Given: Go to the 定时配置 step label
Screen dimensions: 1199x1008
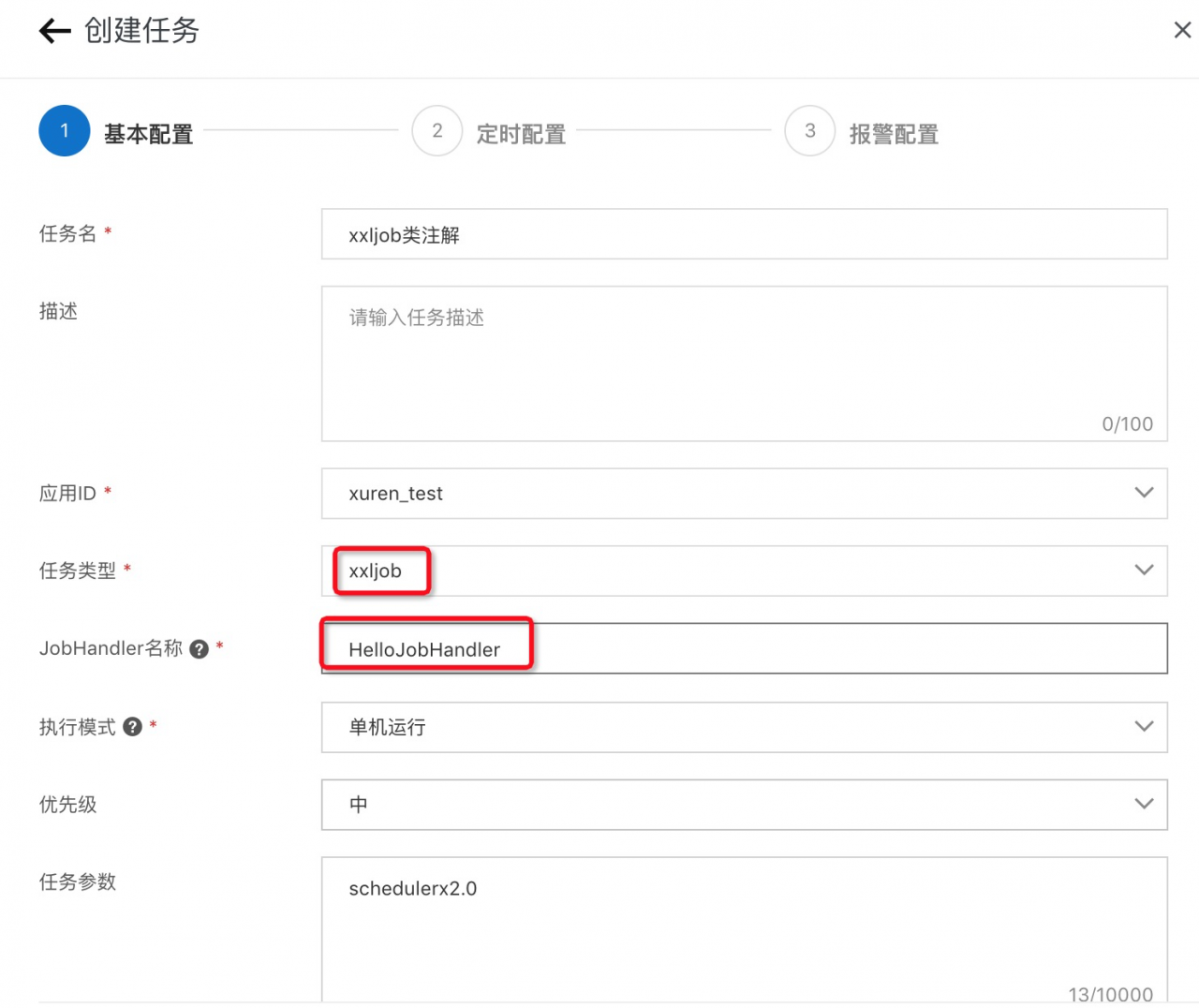Looking at the screenshot, I should [521, 135].
